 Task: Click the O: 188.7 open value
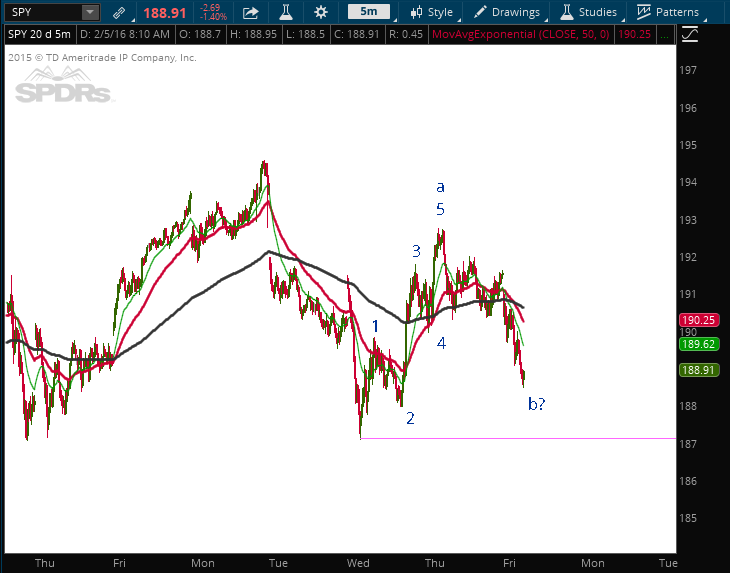tap(200, 34)
